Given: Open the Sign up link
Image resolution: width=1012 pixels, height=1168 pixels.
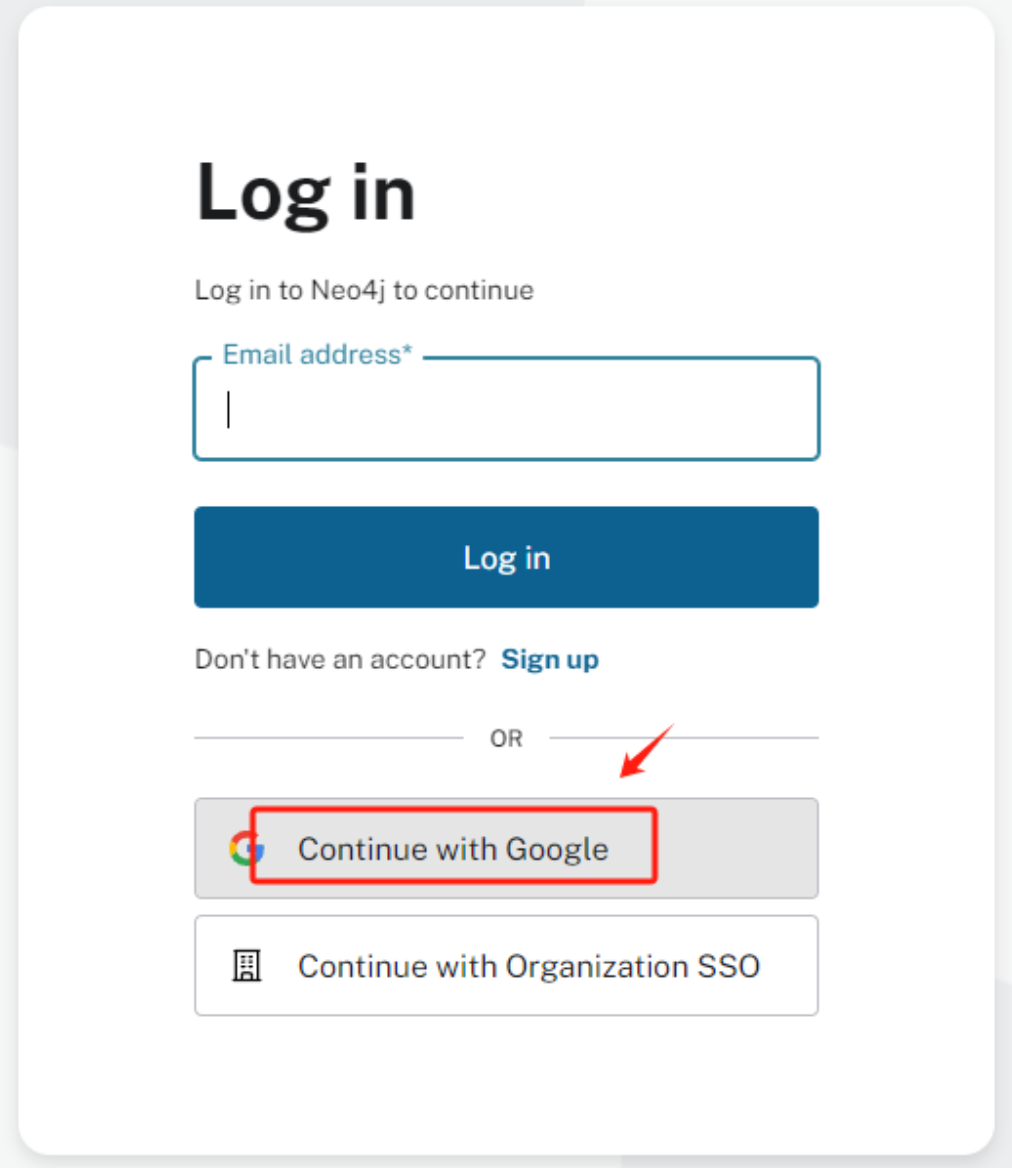Looking at the screenshot, I should (x=550, y=660).
